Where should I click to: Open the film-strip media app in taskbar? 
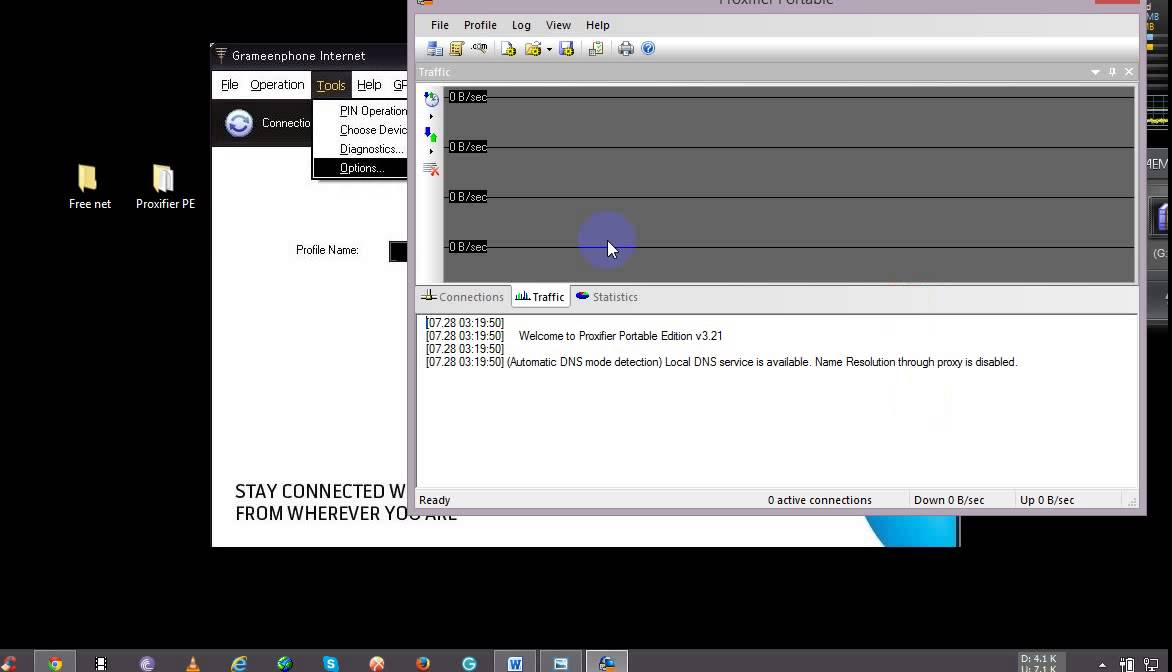point(101,663)
